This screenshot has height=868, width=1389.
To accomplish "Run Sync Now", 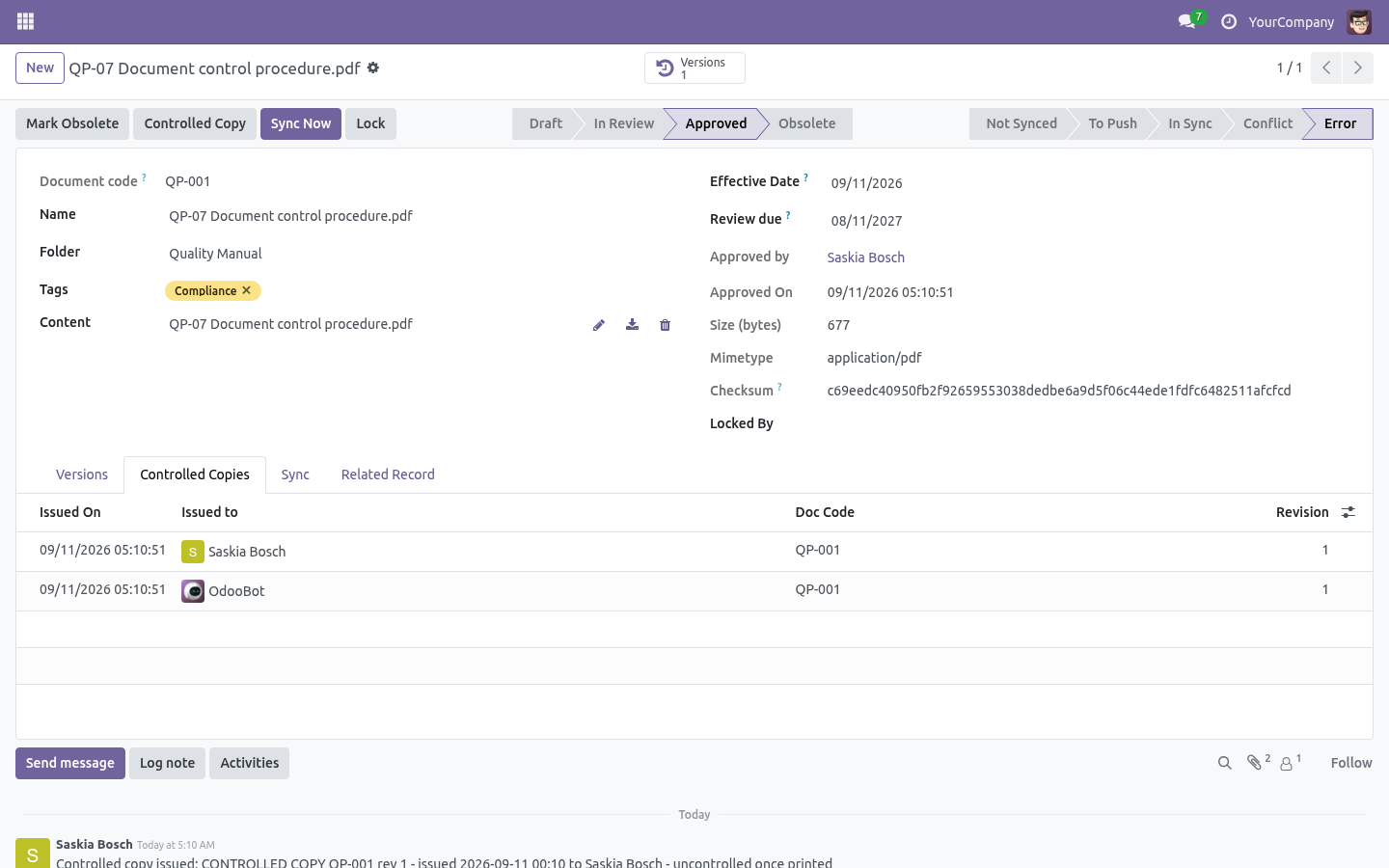I will click(301, 123).
